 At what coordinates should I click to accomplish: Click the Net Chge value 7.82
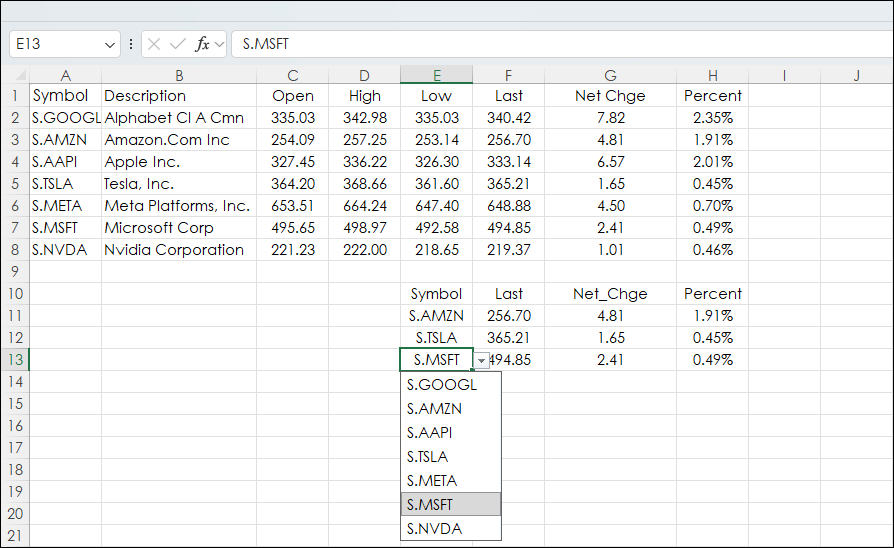610,118
